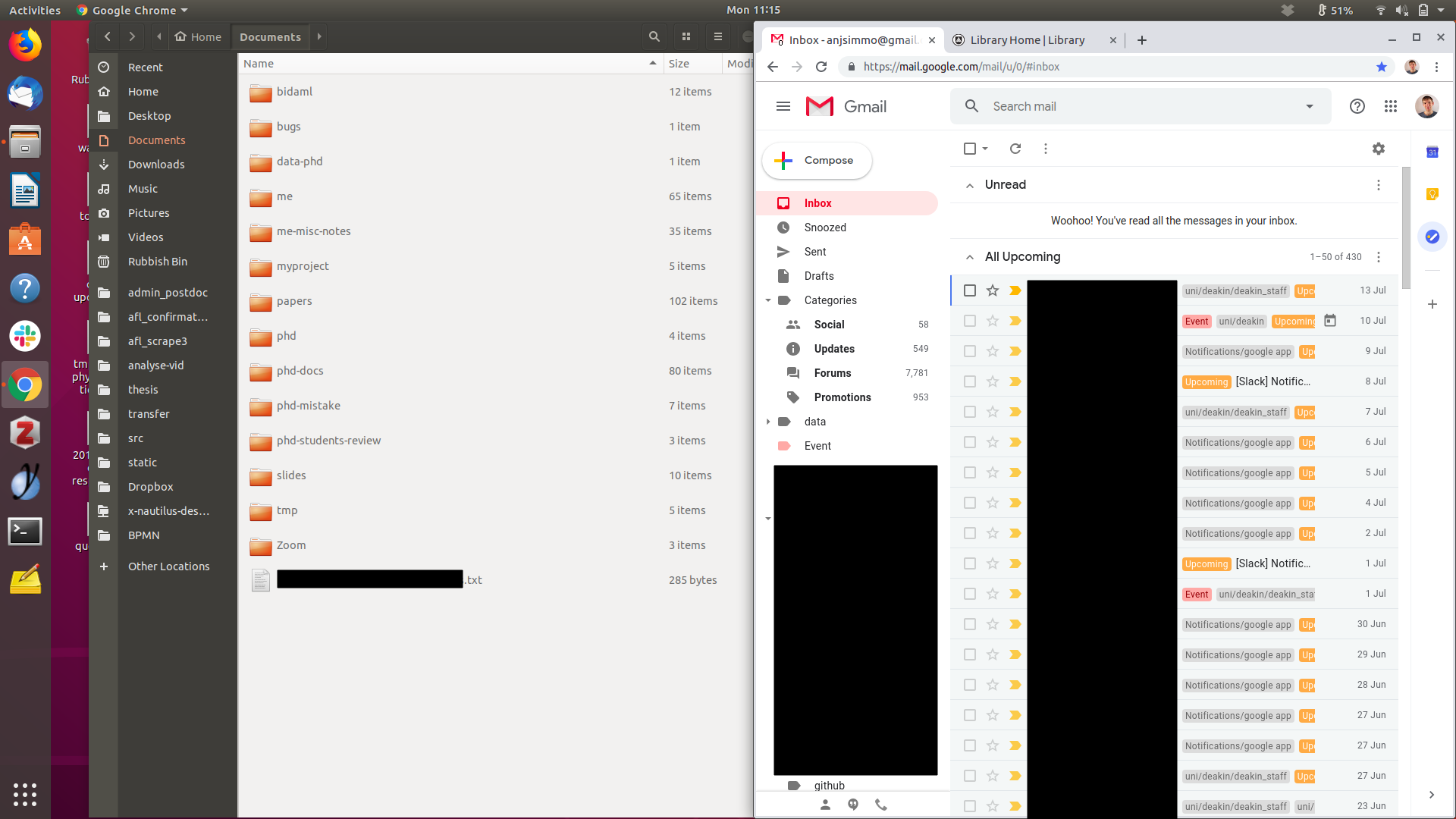Image resolution: width=1456 pixels, height=819 pixels.
Task: Expand the data label in sidebar
Action: 768,422
